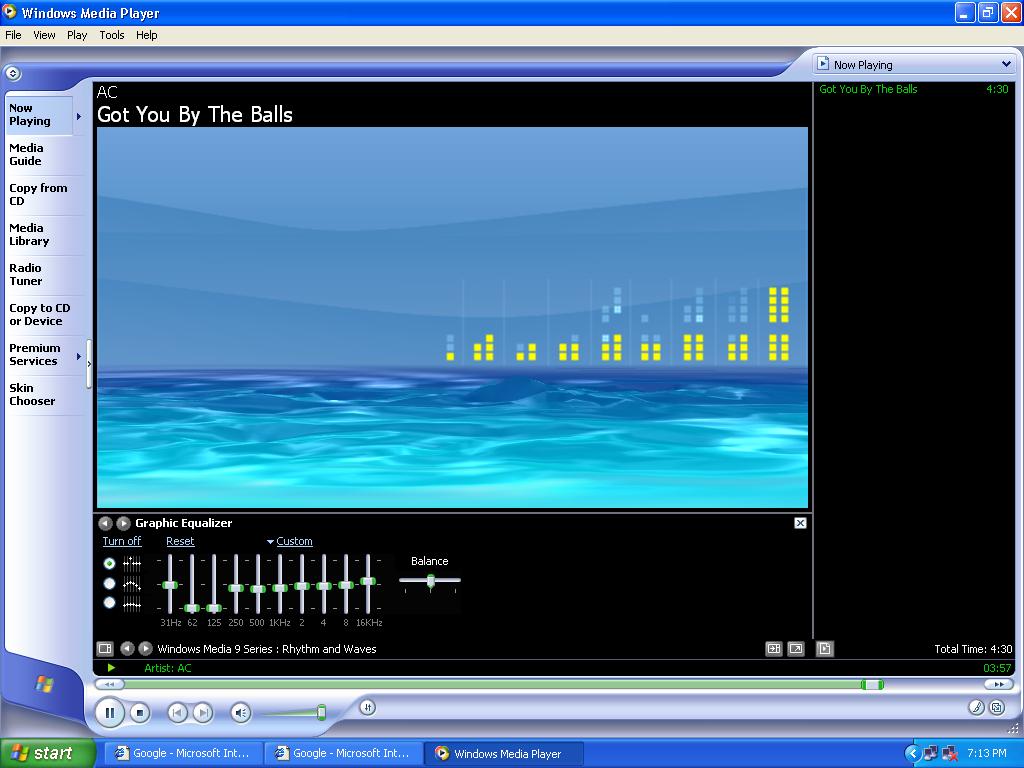Collapse the taskbar panel using narrow handle
The height and width of the screenshot is (768, 1024).
point(89,364)
